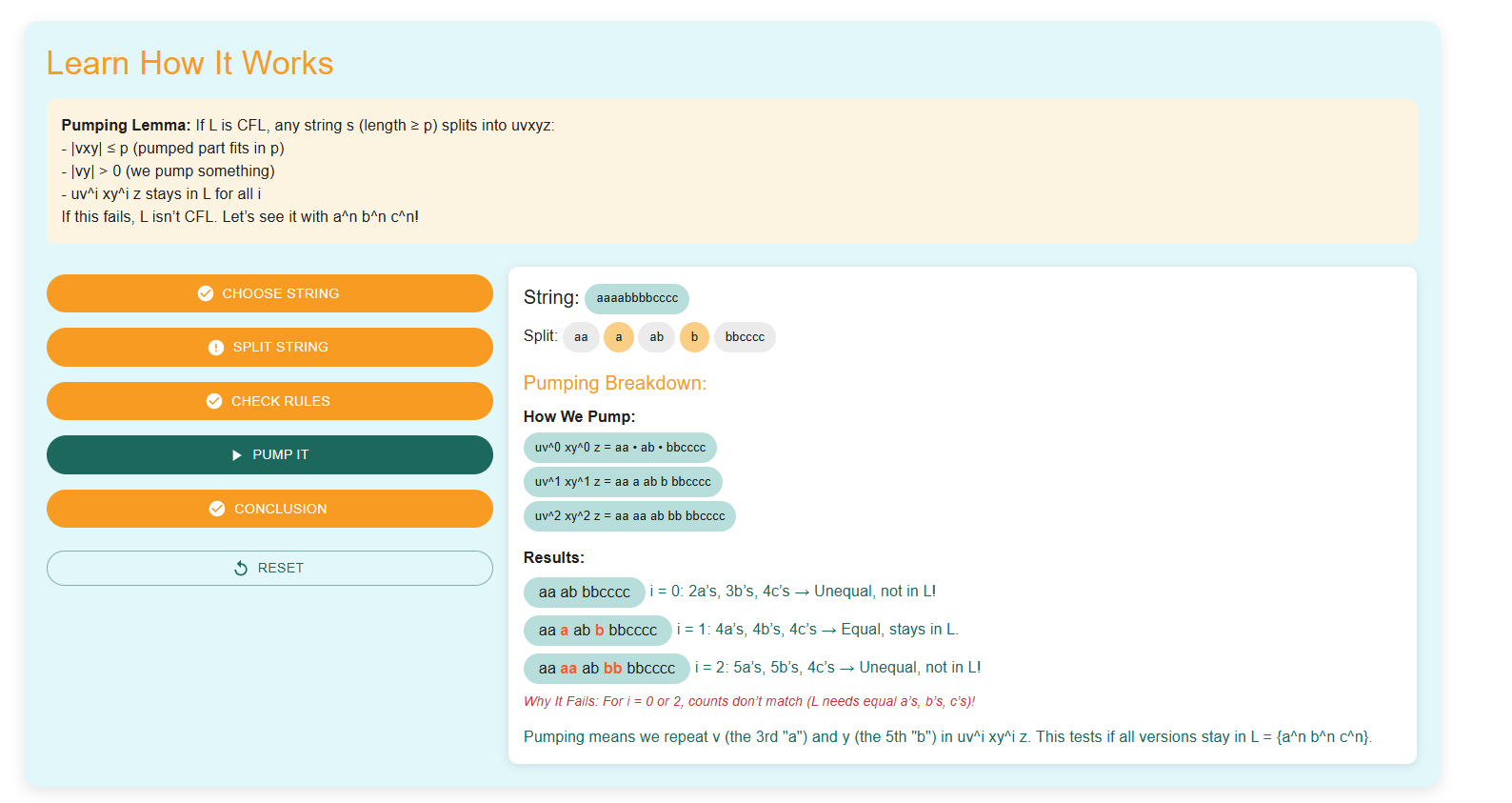Click the "bbcccc" split chip

click(x=745, y=337)
